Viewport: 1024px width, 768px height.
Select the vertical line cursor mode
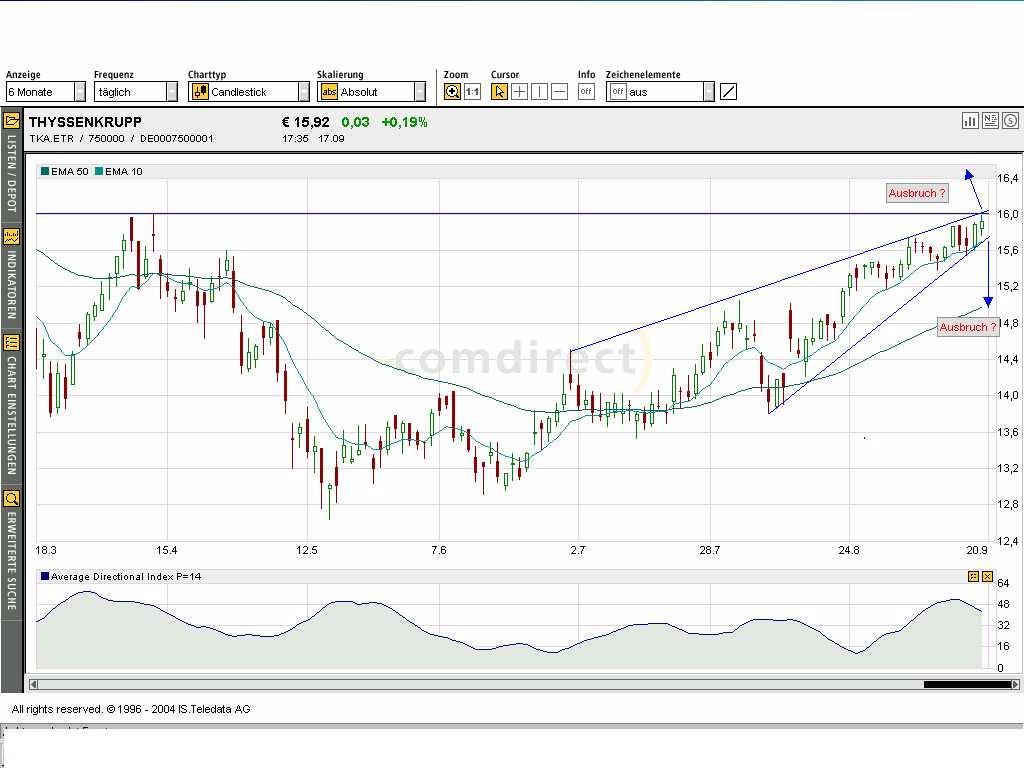click(539, 92)
